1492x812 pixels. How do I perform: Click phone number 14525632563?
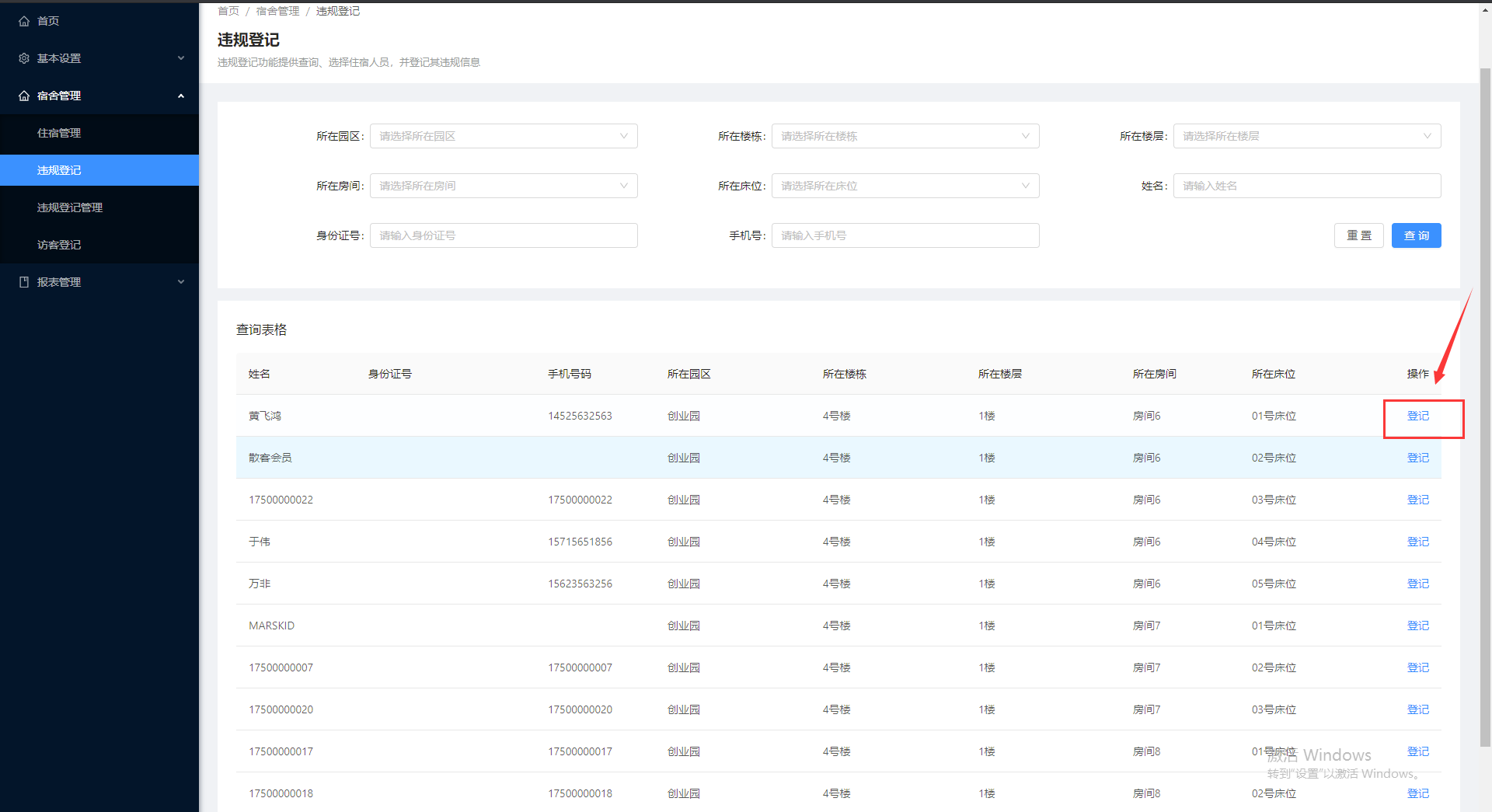tap(580, 416)
